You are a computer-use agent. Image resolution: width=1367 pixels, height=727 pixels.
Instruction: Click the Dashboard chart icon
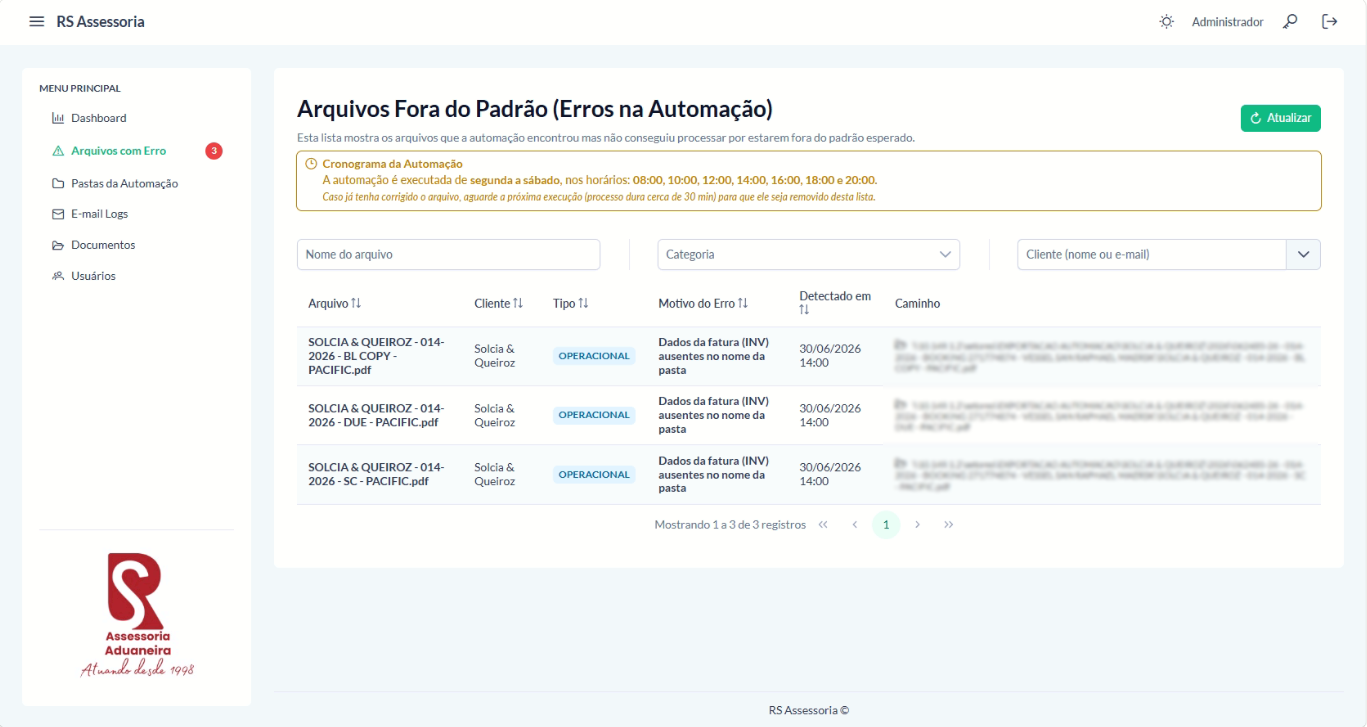pyautogui.click(x=58, y=118)
